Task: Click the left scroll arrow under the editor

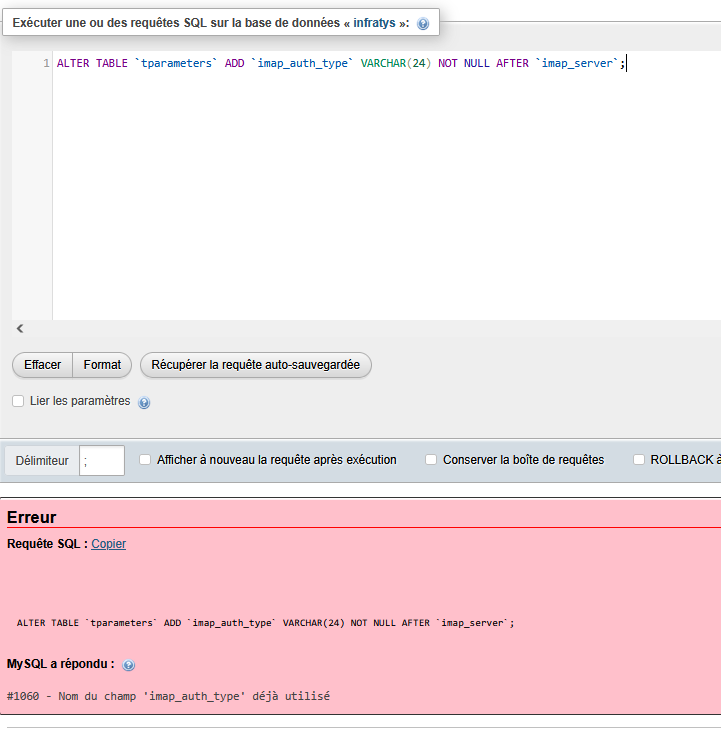Action: 20,328
